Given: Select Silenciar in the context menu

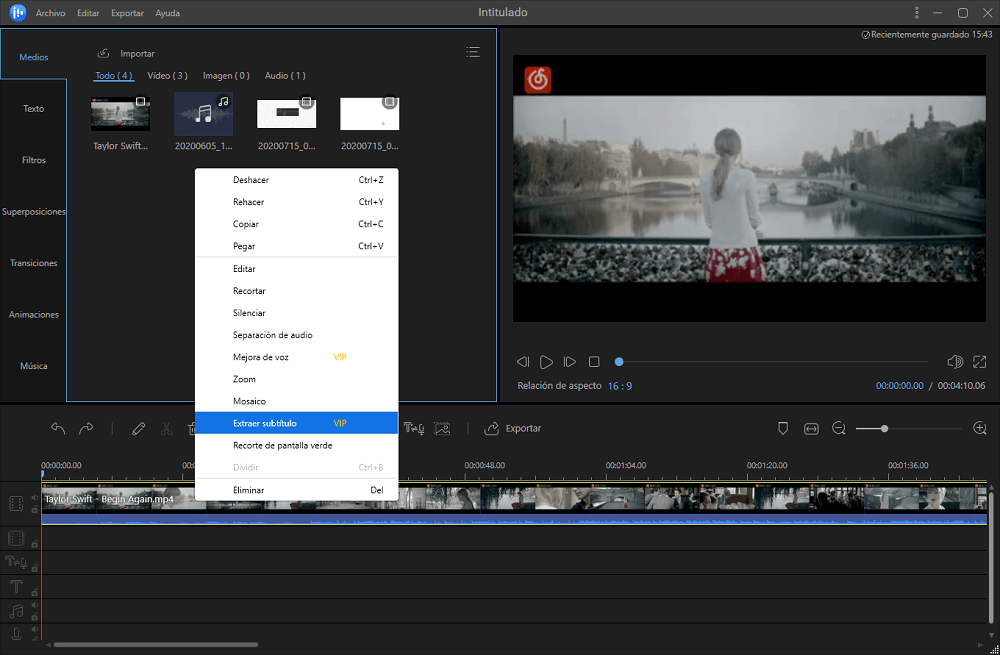Looking at the screenshot, I should [297, 313].
